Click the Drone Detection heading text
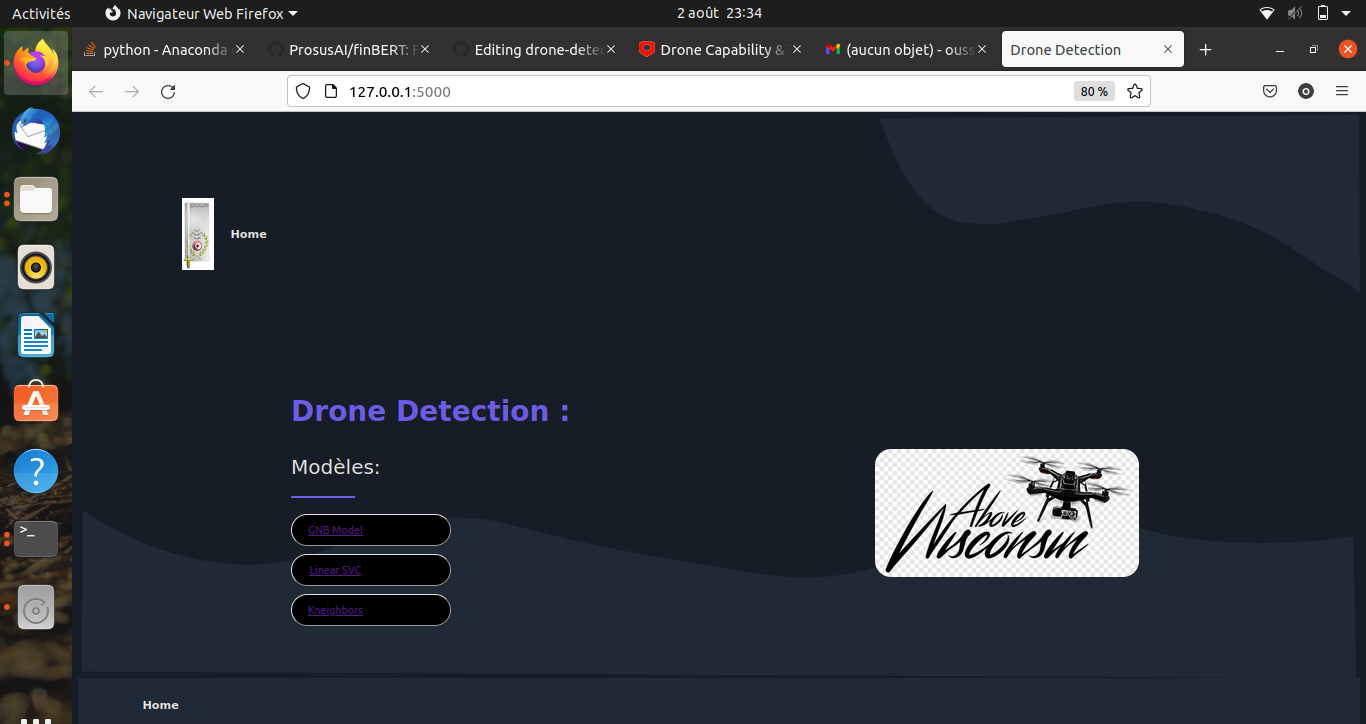 coord(430,411)
